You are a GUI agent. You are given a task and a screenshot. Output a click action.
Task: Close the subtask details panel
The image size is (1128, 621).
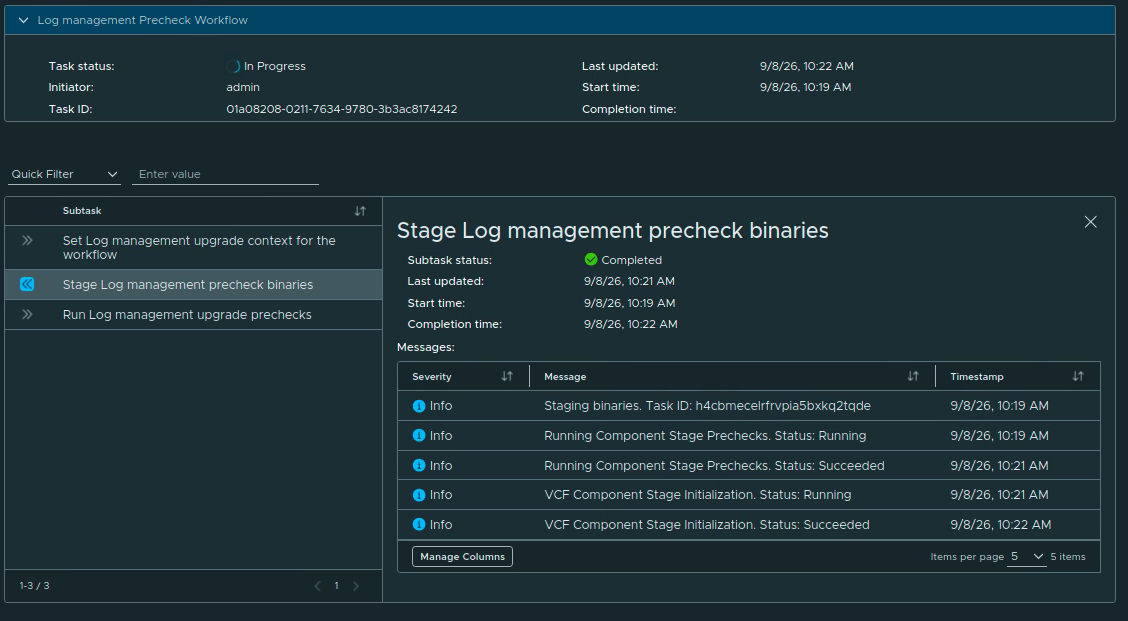pos(1091,222)
